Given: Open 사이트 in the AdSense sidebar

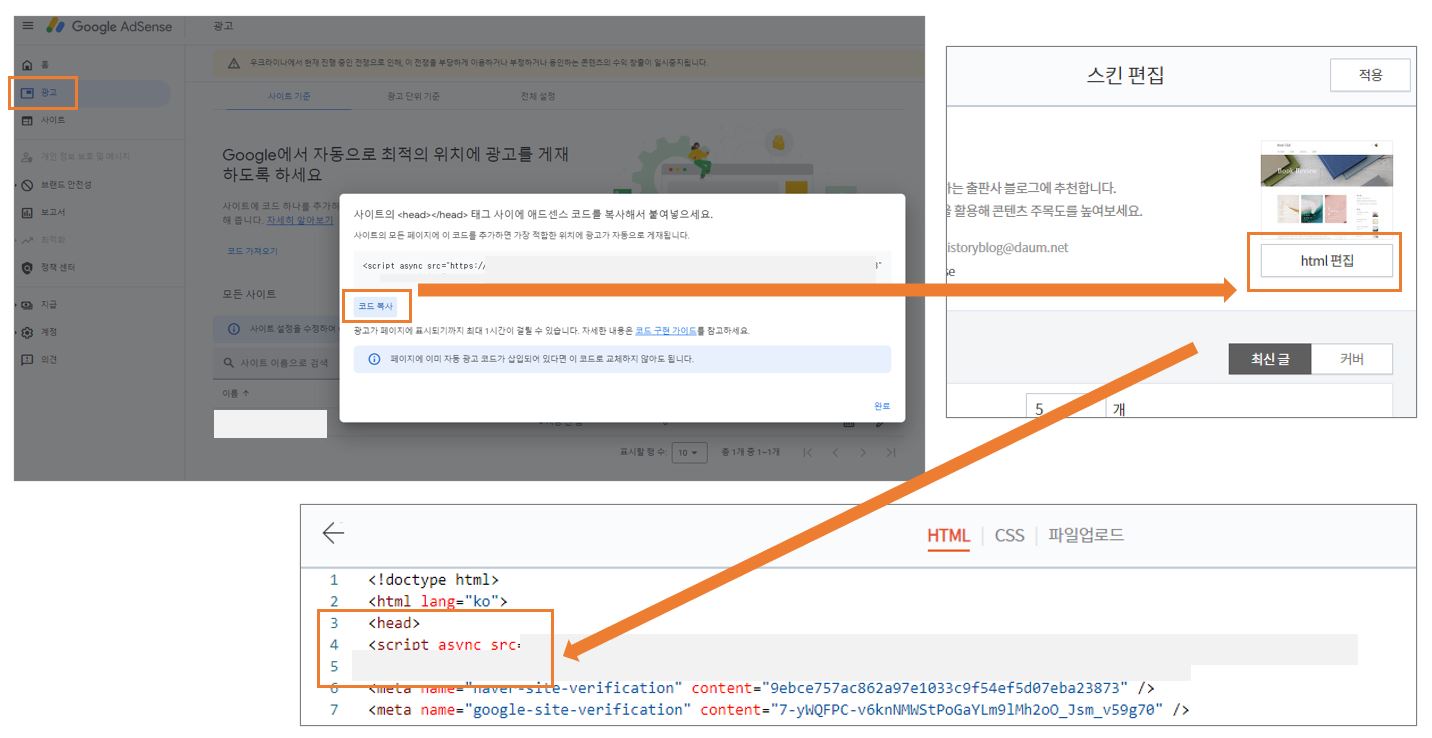Looking at the screenshot, I should pos(45,120).
